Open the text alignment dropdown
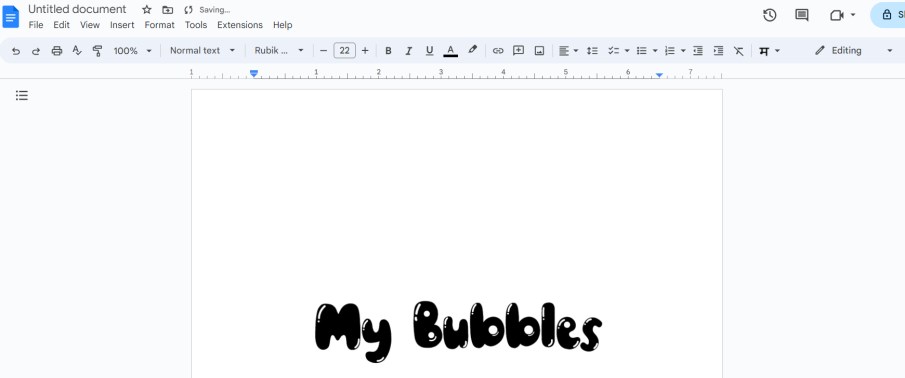The width and height of the screenshot is (905, 378). [x=569, y=51]
